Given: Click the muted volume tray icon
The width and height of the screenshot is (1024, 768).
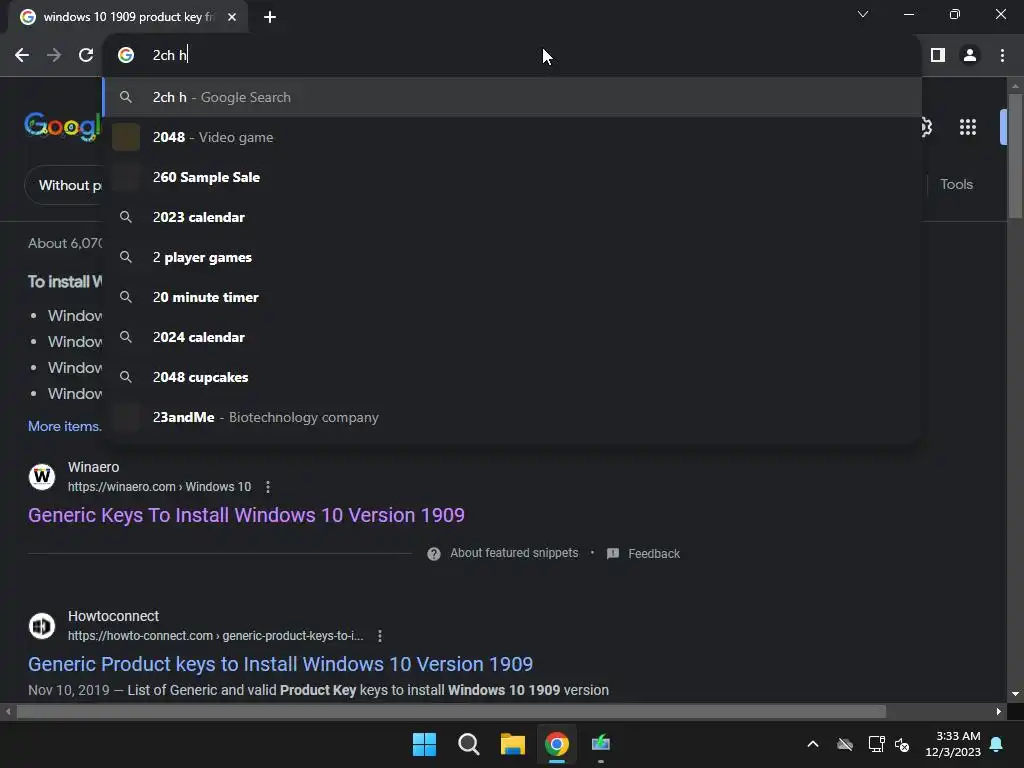Looking at the screenshot, I should [x=902, y=744].
